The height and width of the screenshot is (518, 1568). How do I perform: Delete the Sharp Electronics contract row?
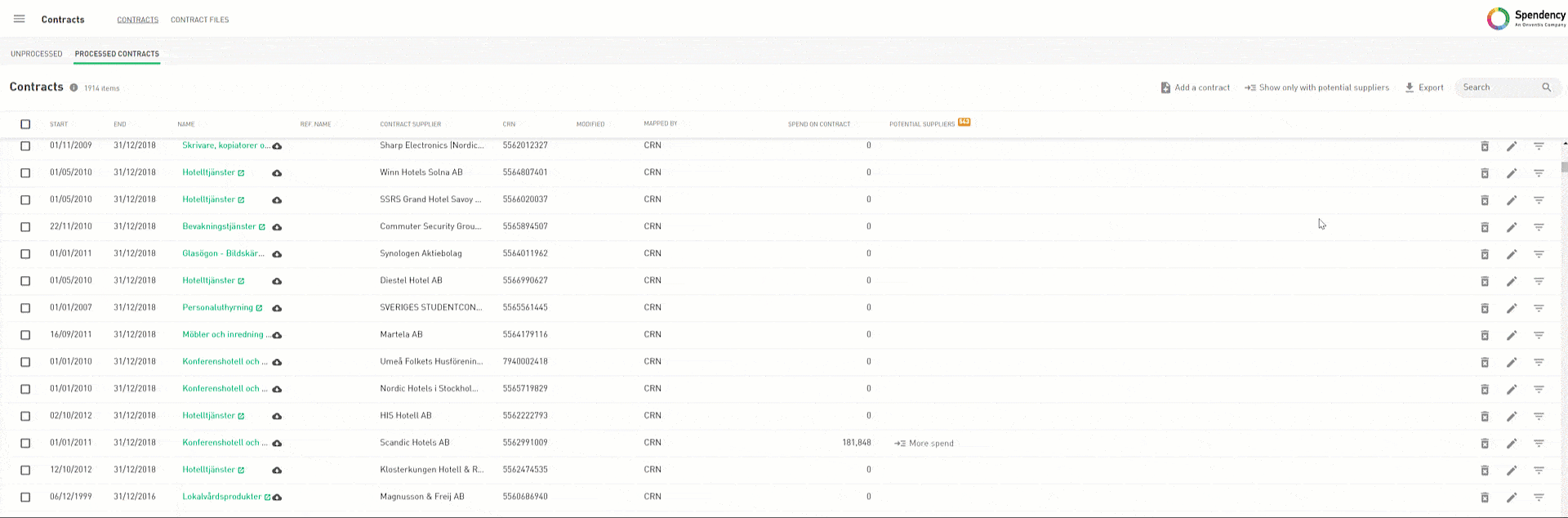pos(1485,146)
